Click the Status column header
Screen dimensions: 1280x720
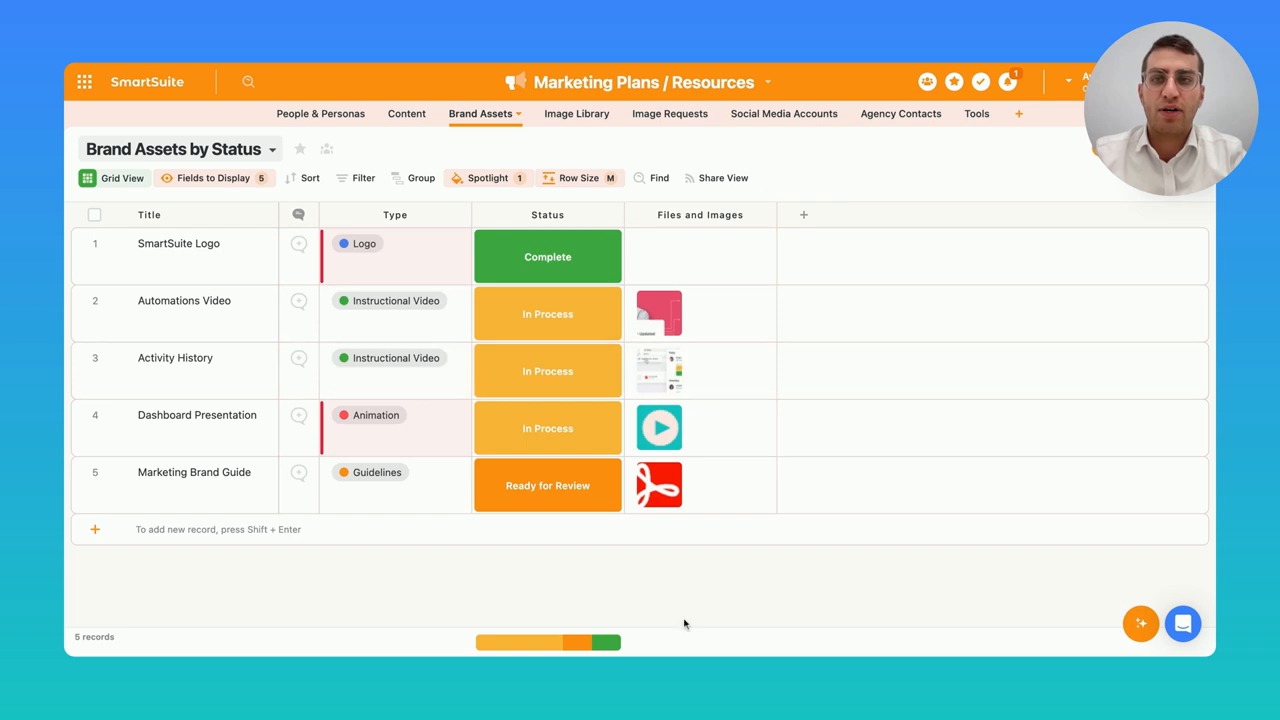[x=548, y=215]
